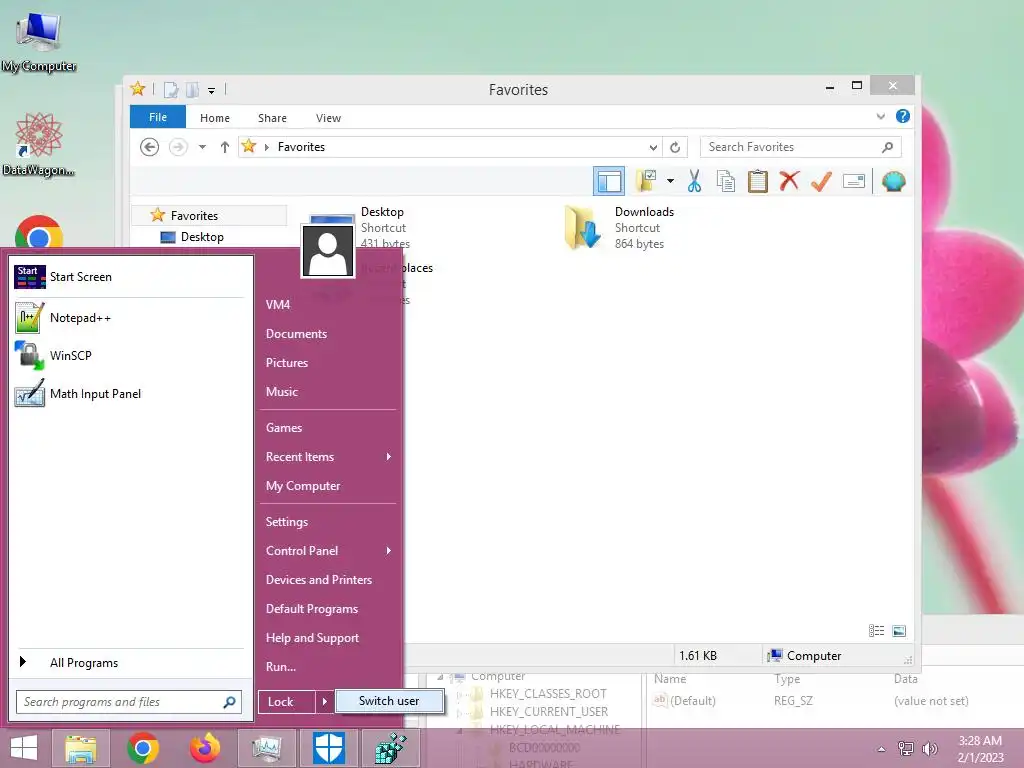Click the Email envelope toolbar icon

point(854,181)
